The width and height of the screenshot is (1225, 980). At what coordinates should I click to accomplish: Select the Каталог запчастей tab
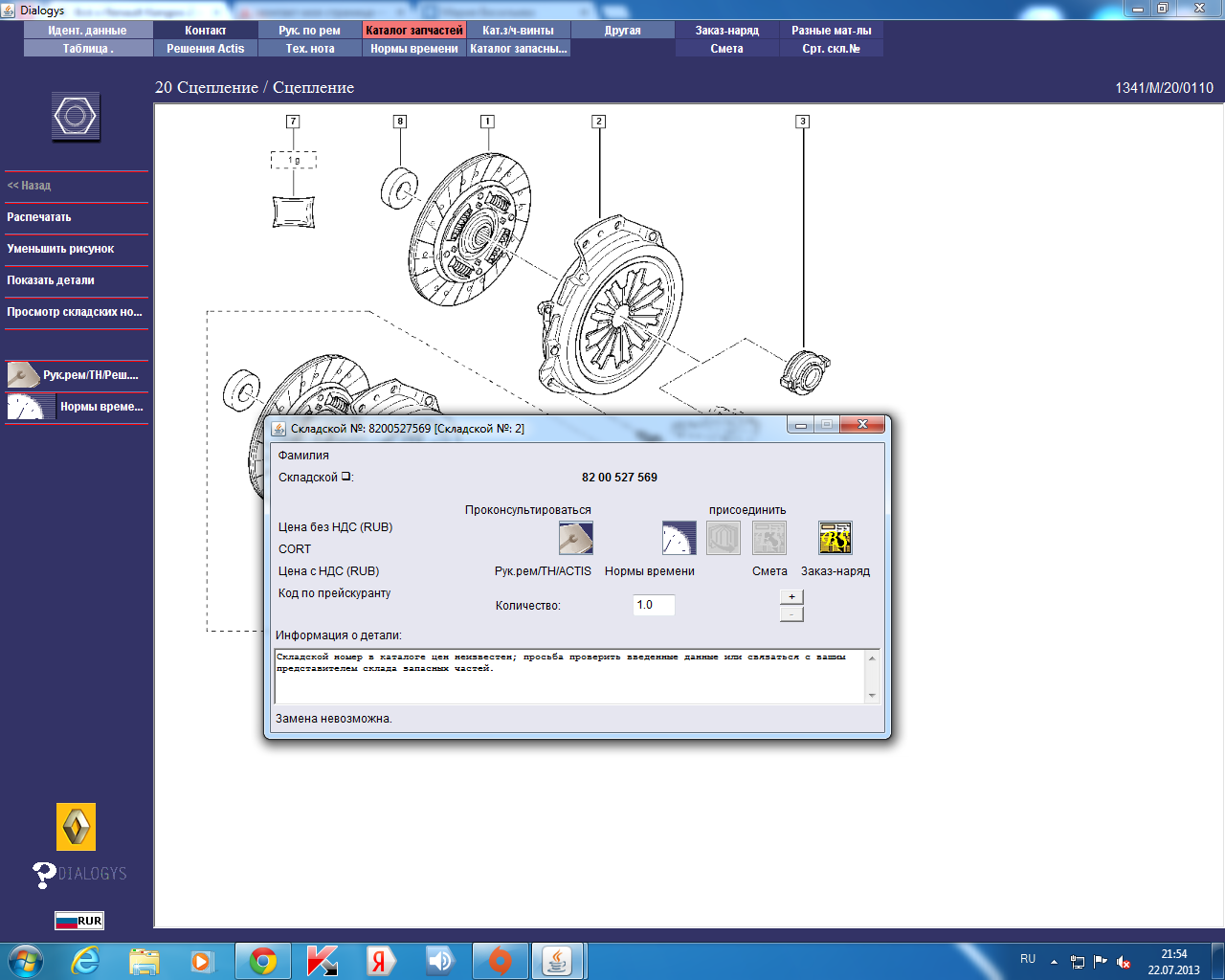coord(414,31)
